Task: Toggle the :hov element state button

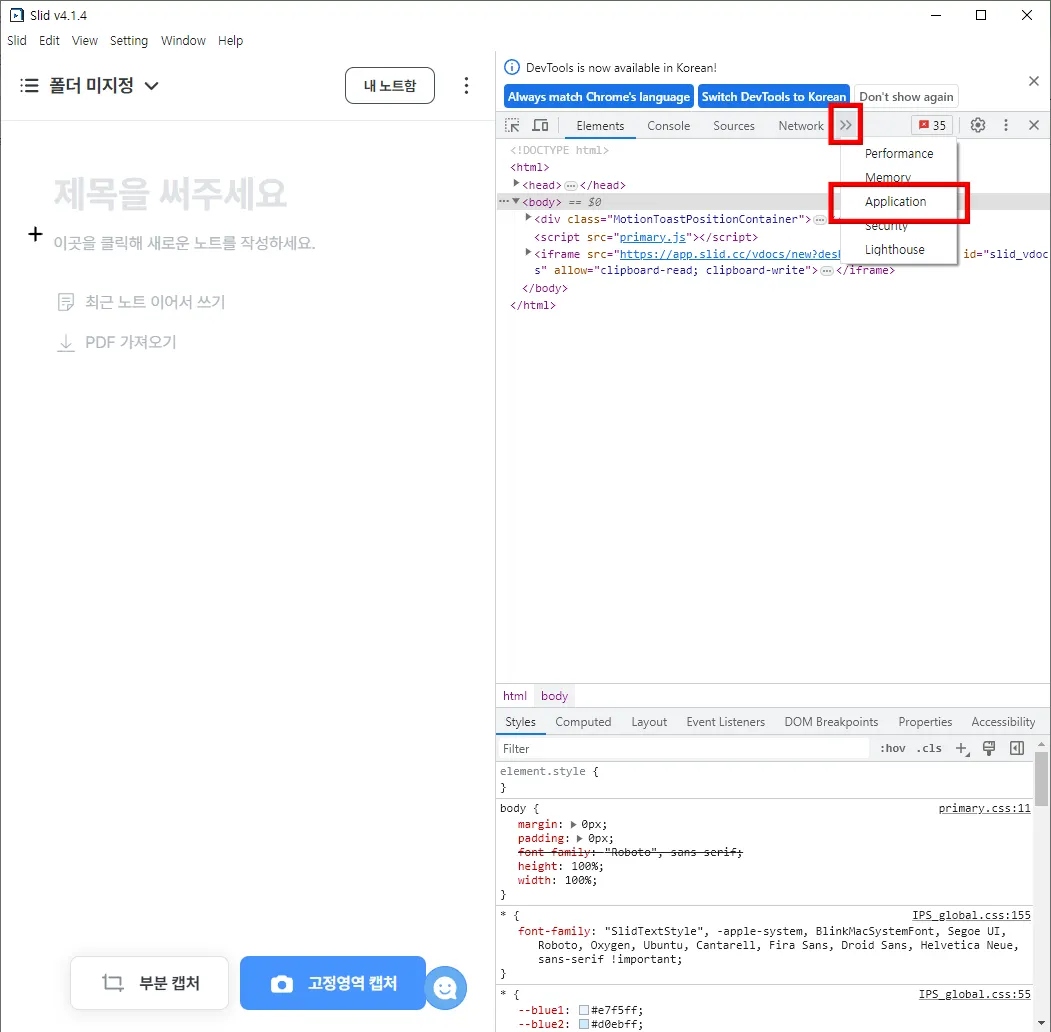Action: 893,749
